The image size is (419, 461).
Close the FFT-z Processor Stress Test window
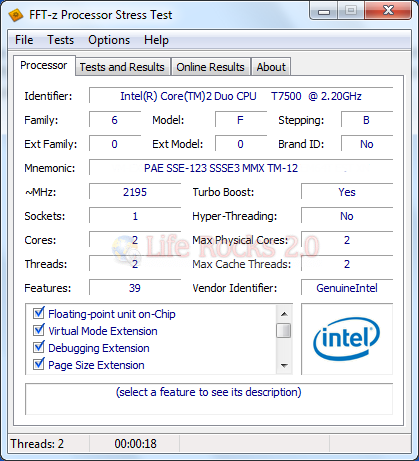388,11
